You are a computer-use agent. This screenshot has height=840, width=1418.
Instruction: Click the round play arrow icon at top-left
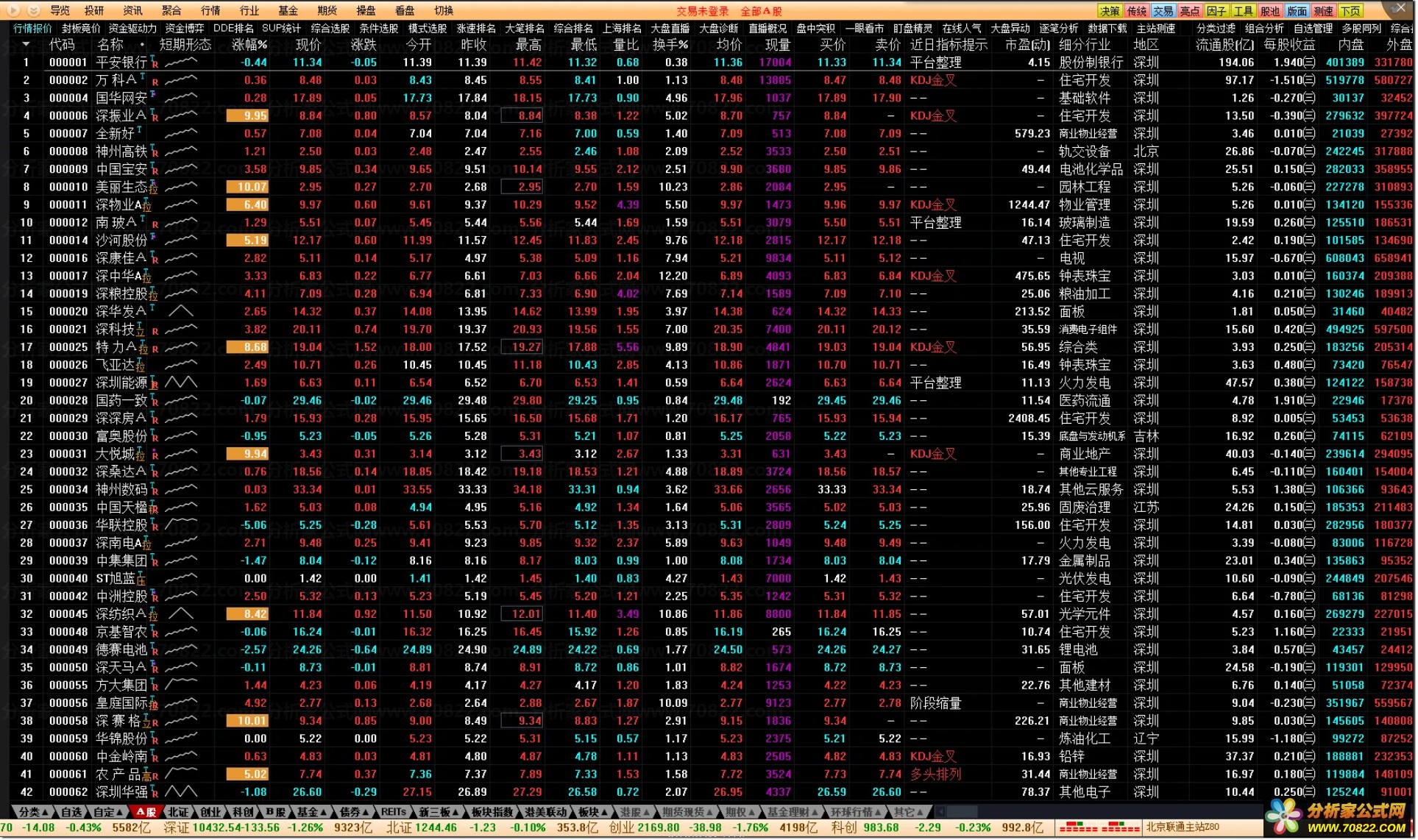point(14,10)
